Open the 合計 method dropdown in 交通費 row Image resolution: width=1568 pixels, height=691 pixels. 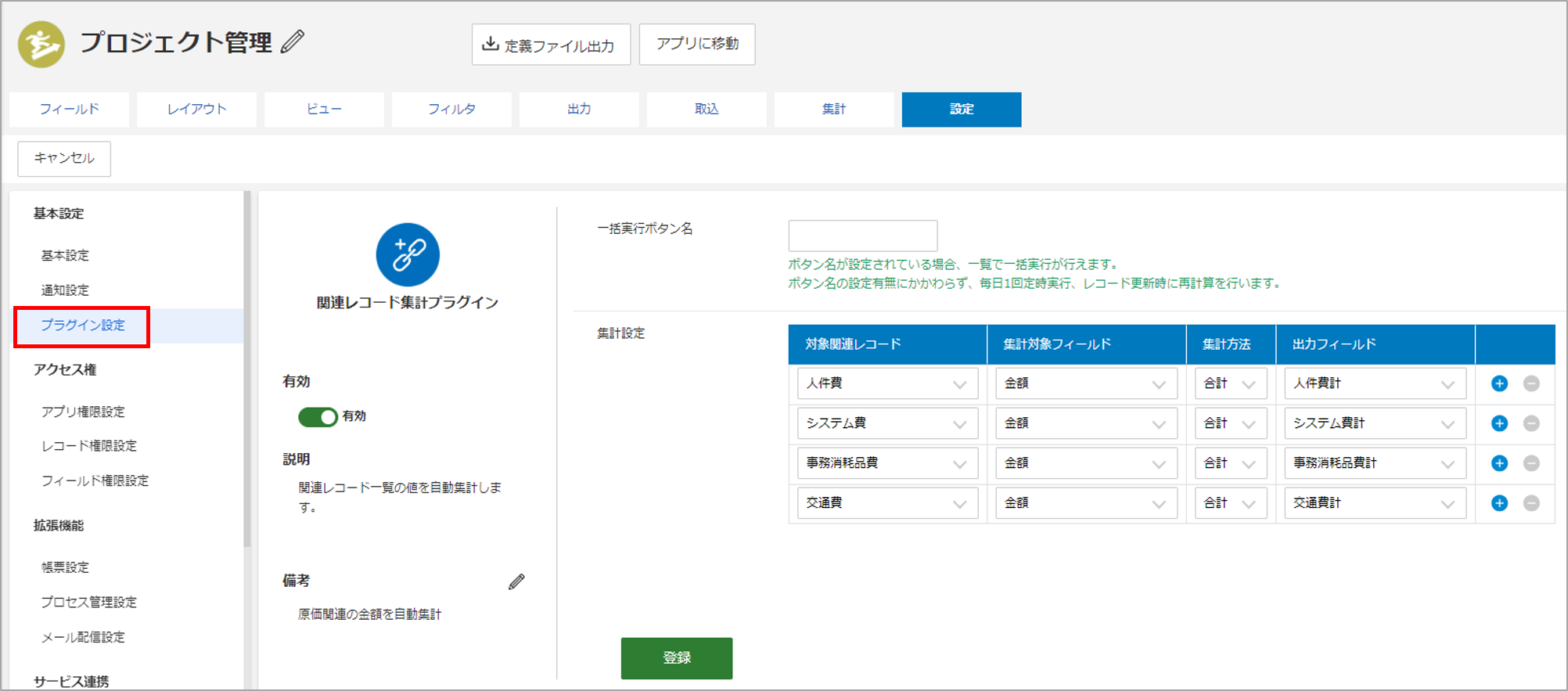[x=1231, y=503]
